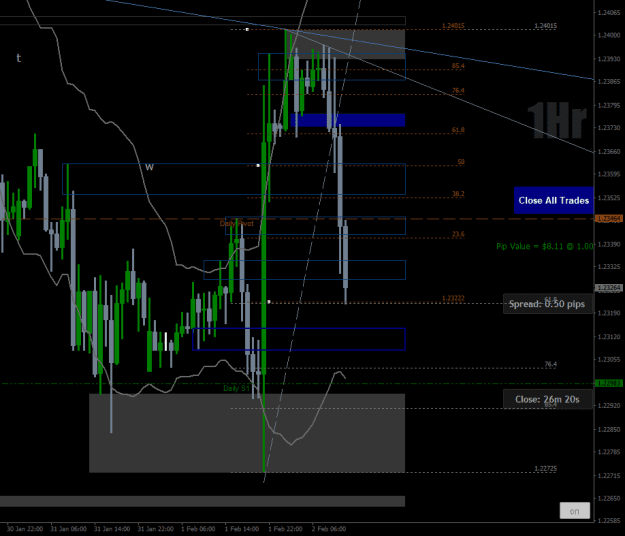
Task: Click the orange 1.23464 price marker
Action: tap(608, 219)
